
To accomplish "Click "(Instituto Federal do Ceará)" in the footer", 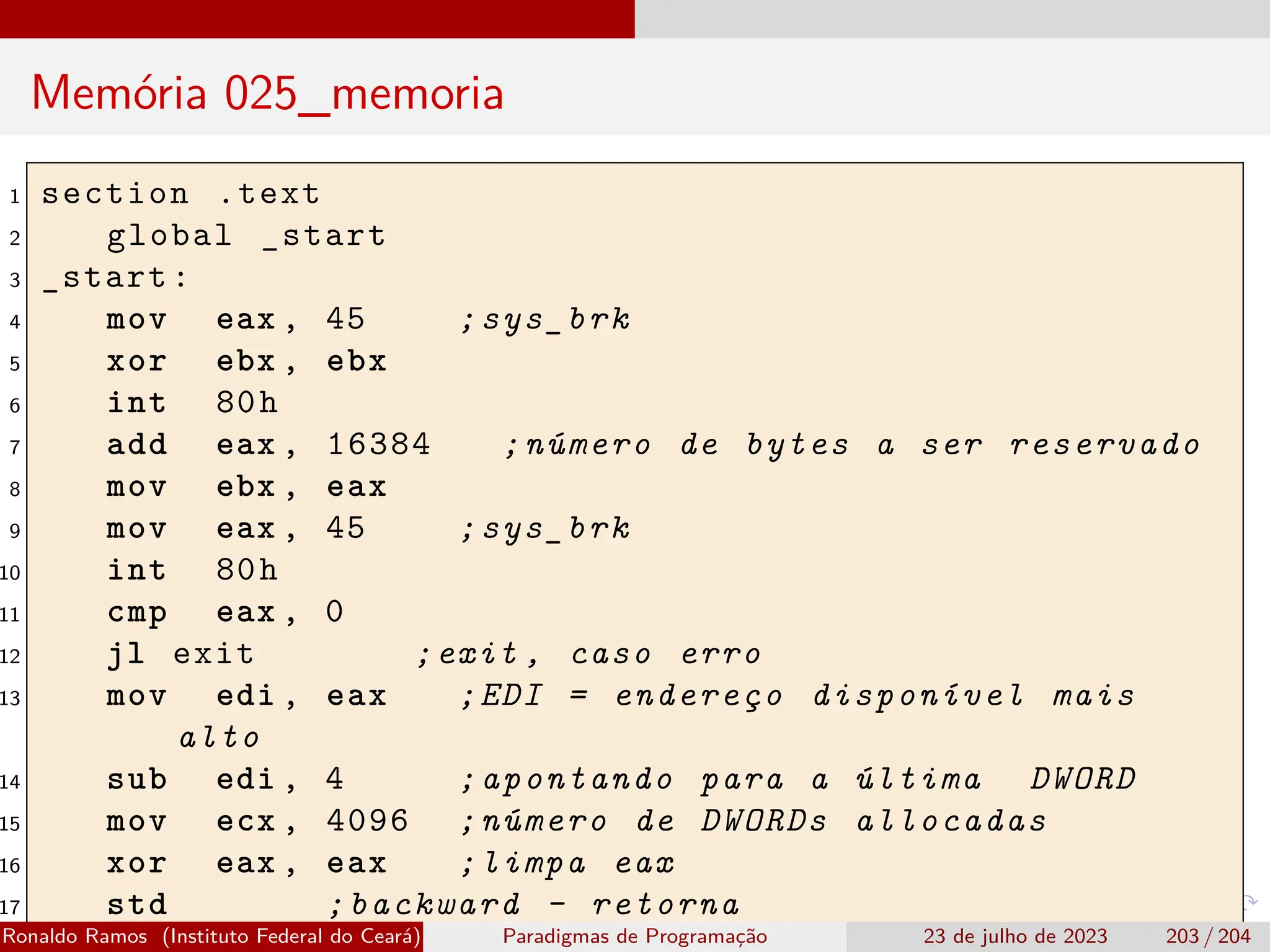I will (291, 936).
